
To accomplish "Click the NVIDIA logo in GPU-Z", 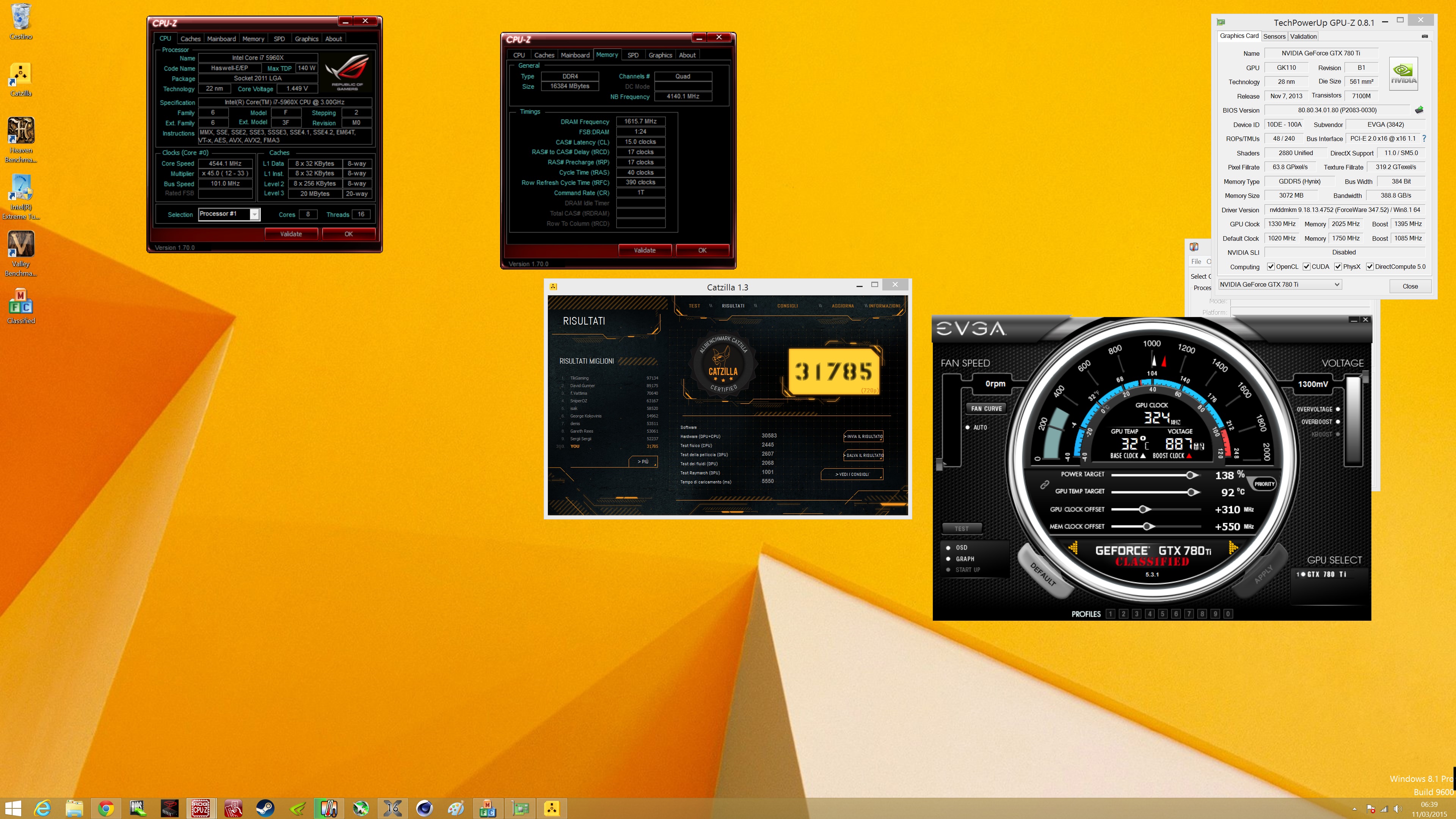I will tap(1403, 74).
